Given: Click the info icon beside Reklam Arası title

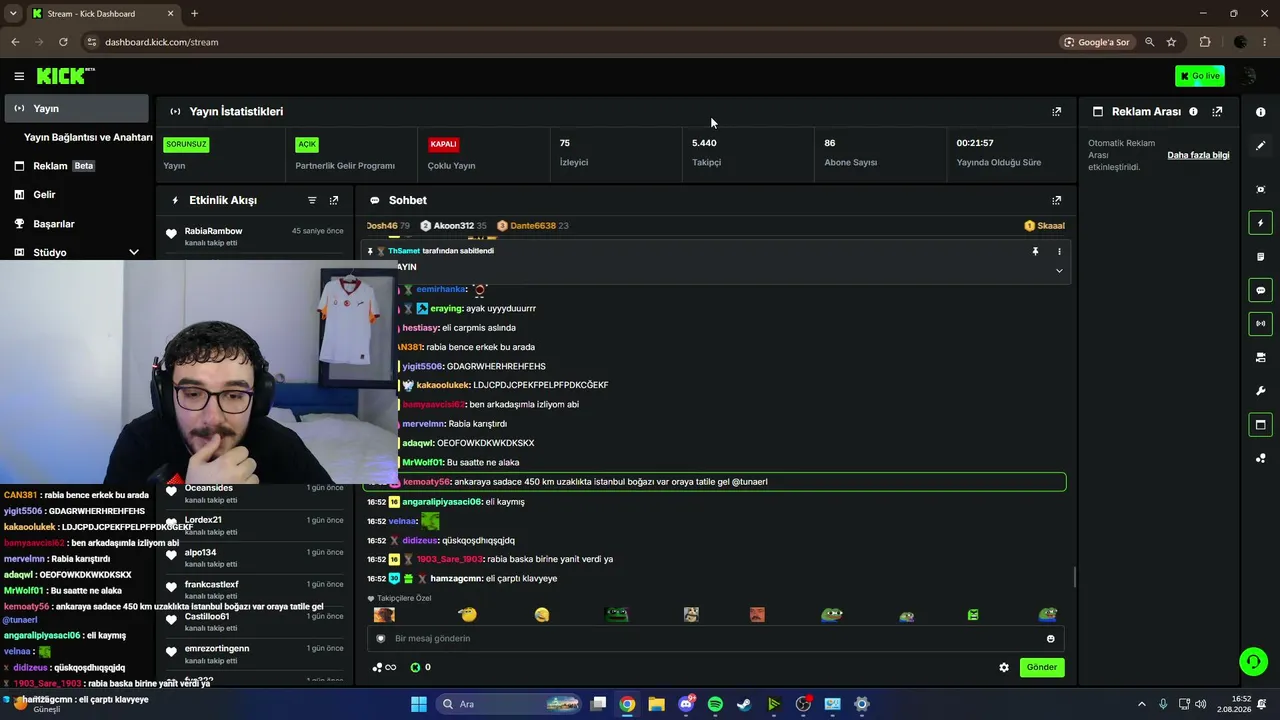Looking at the screenshot, I should 1193,112.
